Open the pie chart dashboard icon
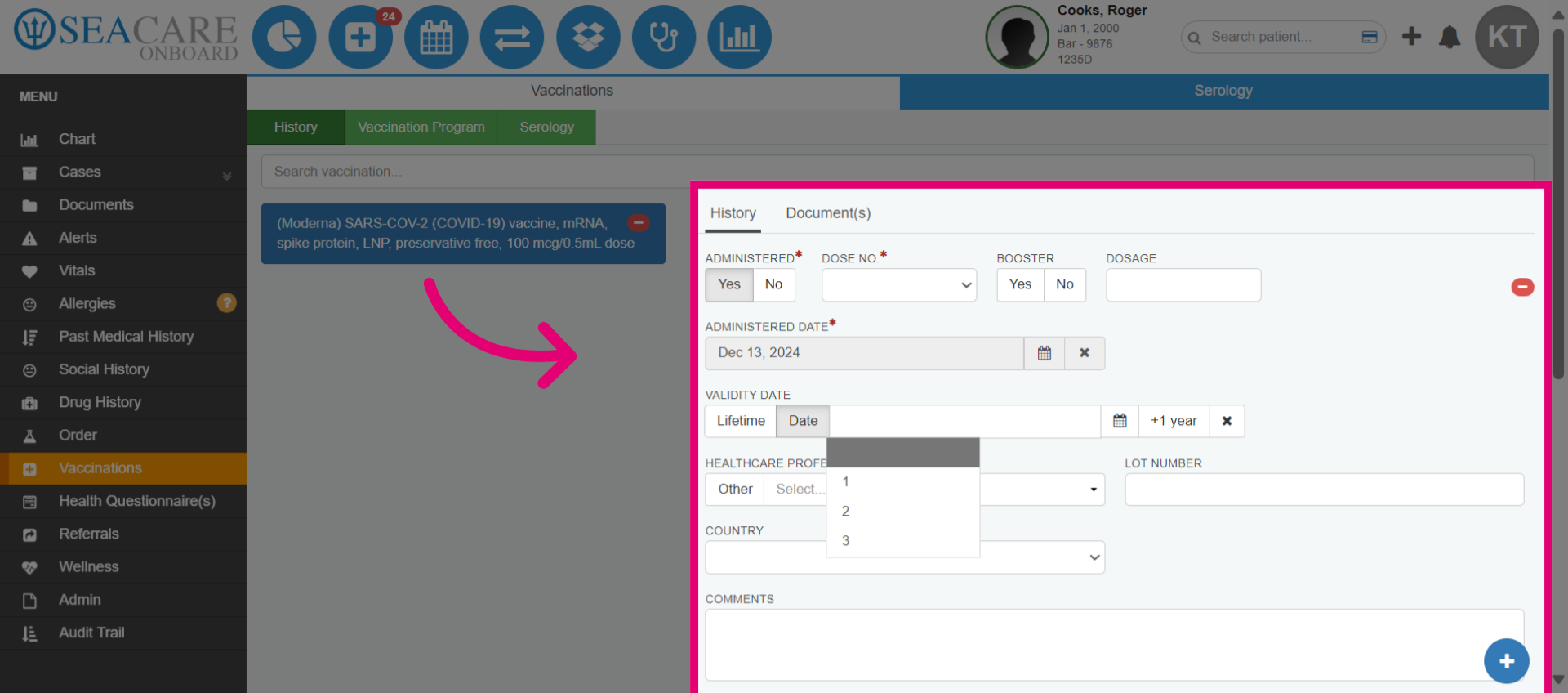This screenshot has width=1568, height=693. pos(284,37)
